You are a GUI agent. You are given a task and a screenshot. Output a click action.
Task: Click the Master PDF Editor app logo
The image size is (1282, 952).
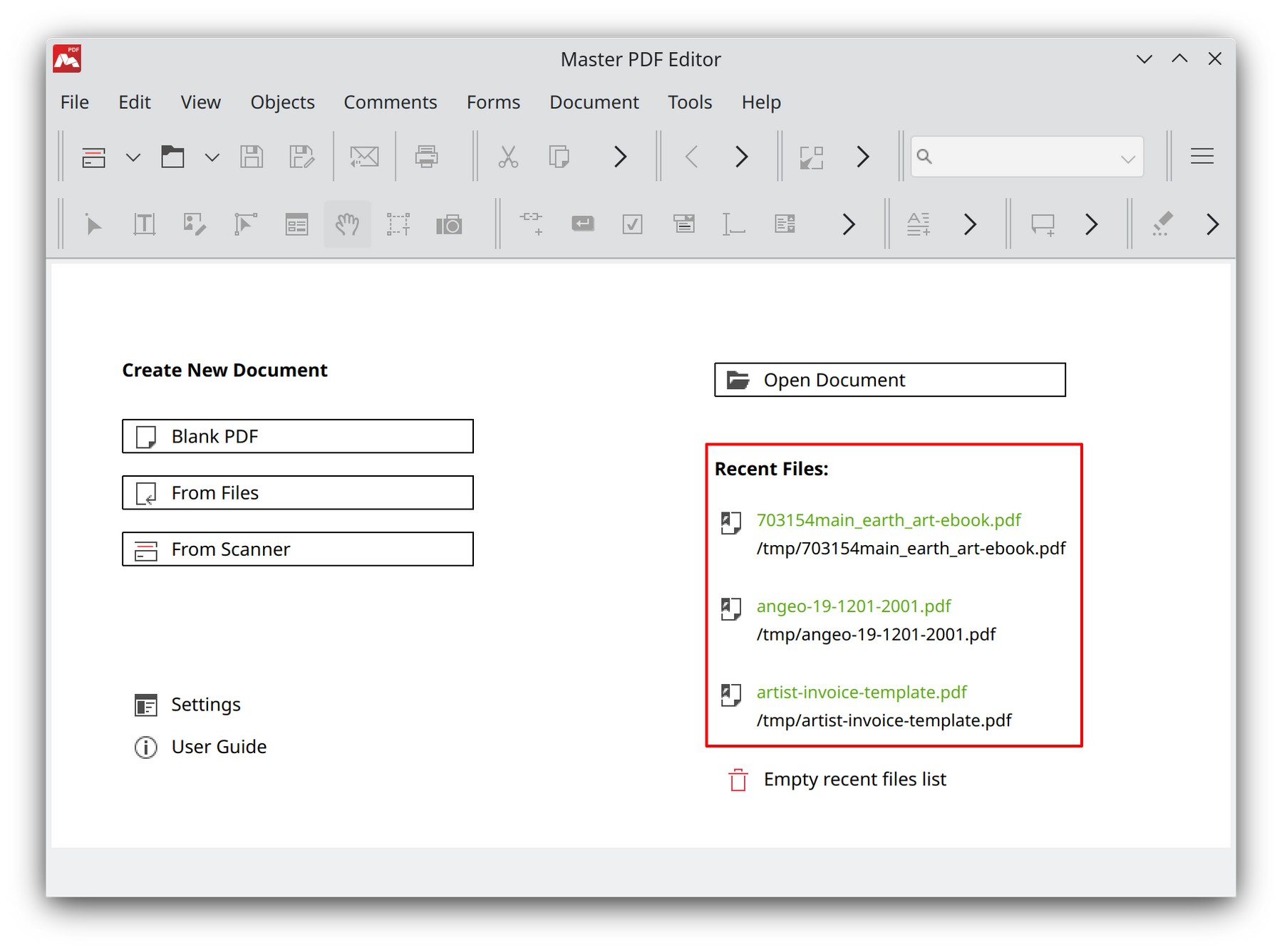(67, 59)
